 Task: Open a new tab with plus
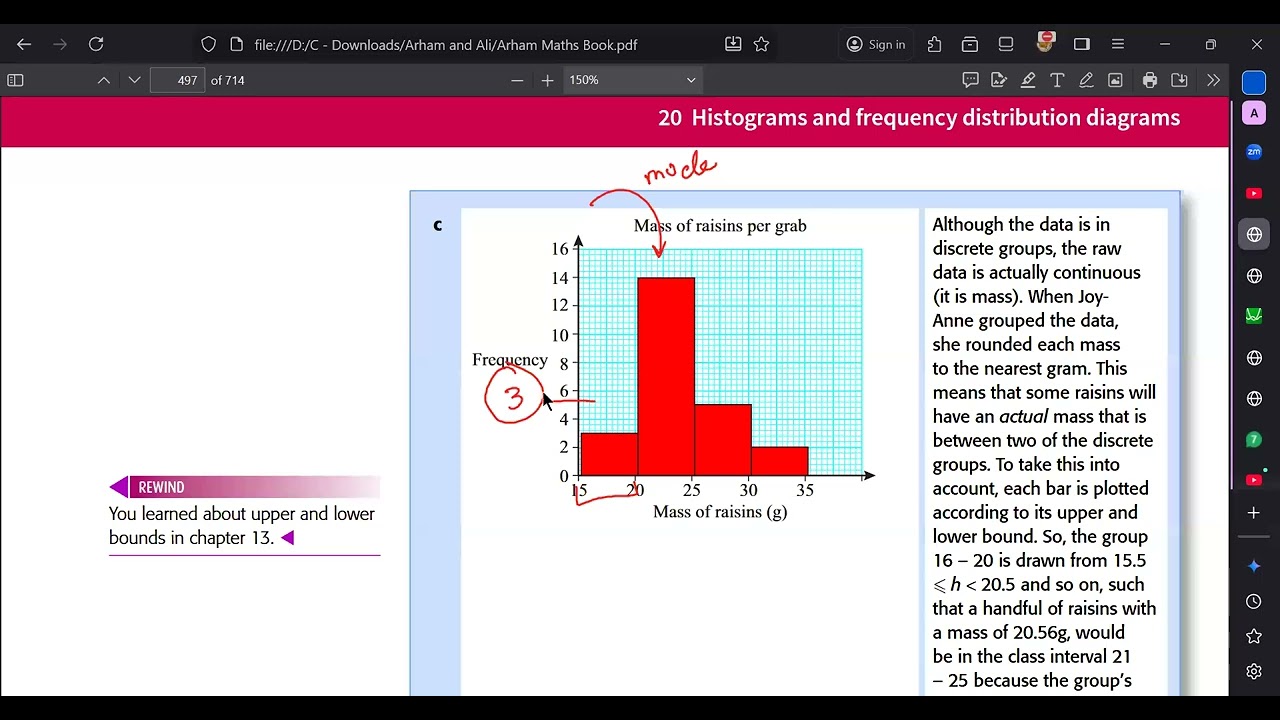[1254, 513]
